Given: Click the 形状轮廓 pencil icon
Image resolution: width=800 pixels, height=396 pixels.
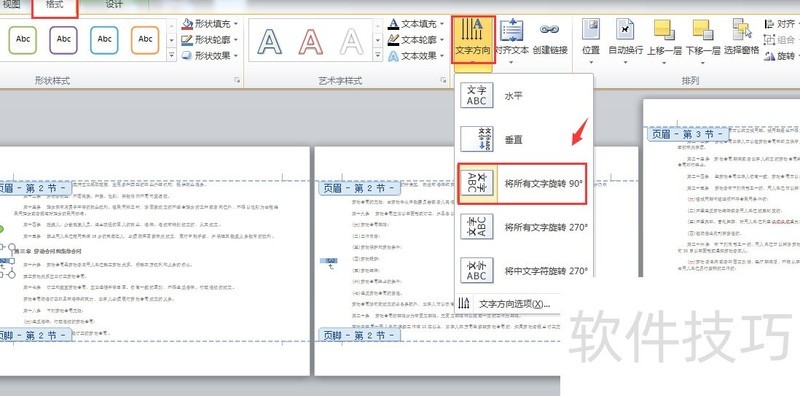Looking at the screenshot, I should (187, 39).
